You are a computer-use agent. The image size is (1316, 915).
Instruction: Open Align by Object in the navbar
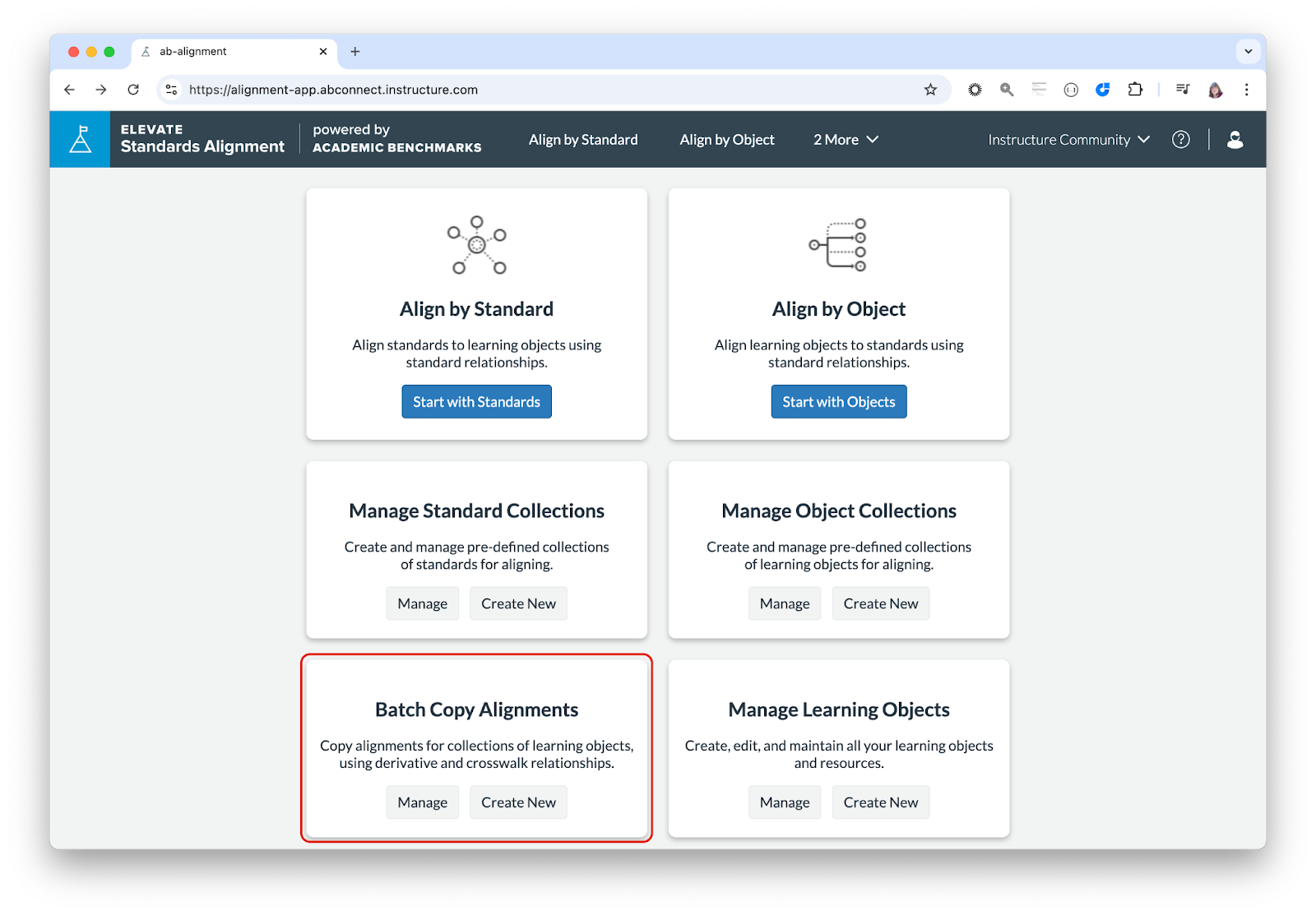[x=727, y=140]
